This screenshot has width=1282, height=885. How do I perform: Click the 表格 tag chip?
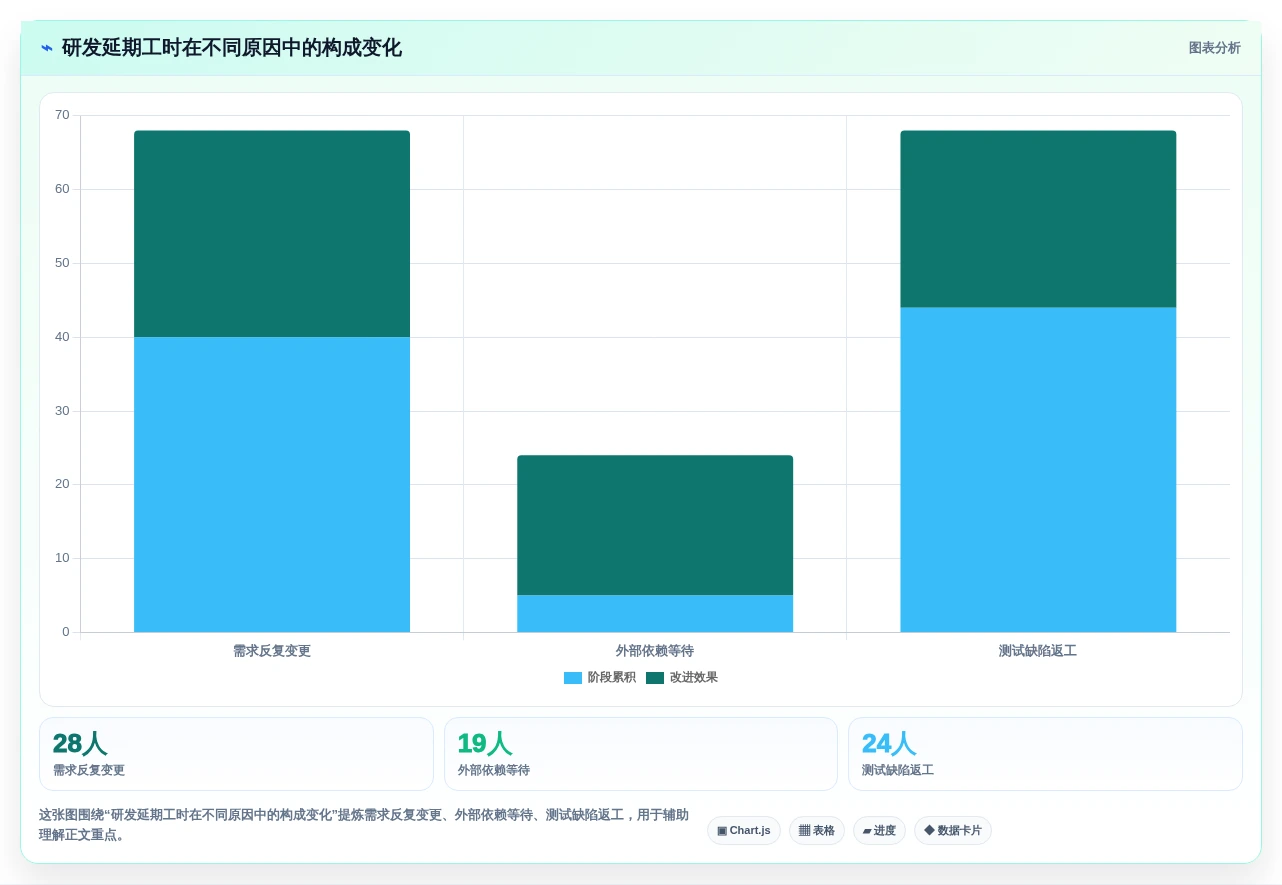[817, 831]
